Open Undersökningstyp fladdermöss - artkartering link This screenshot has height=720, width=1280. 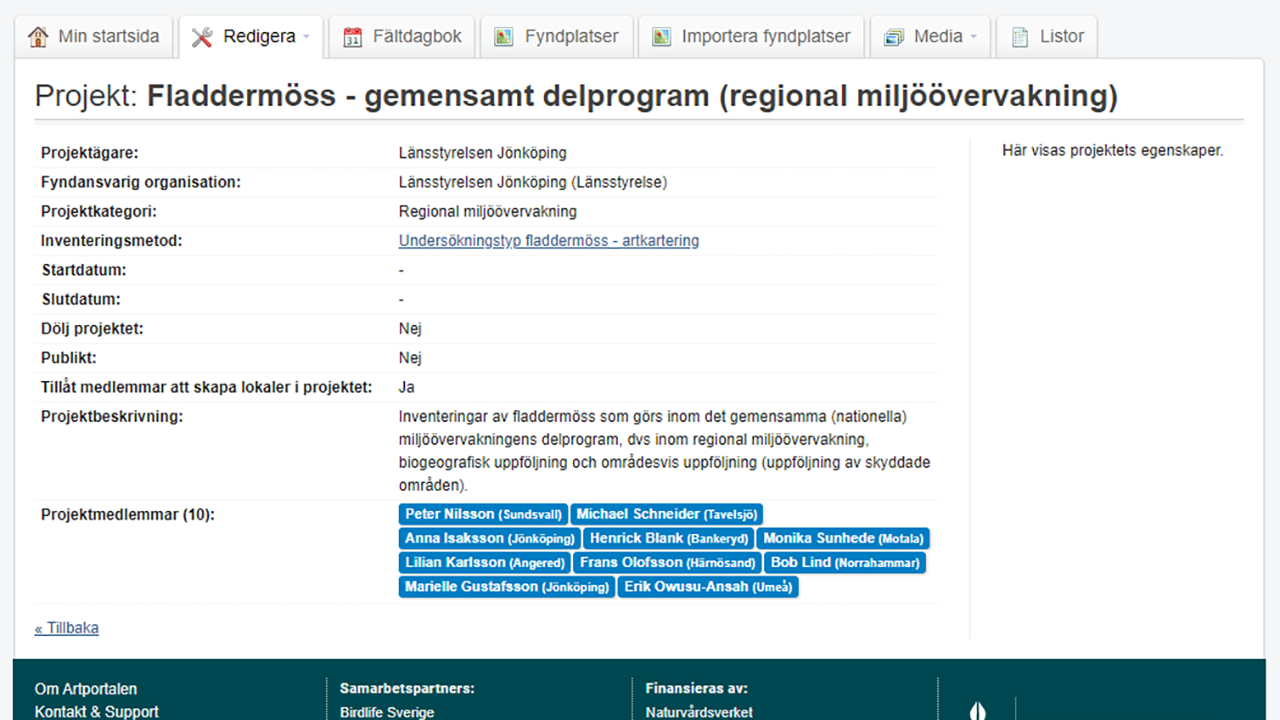click(x=549, y=240)
